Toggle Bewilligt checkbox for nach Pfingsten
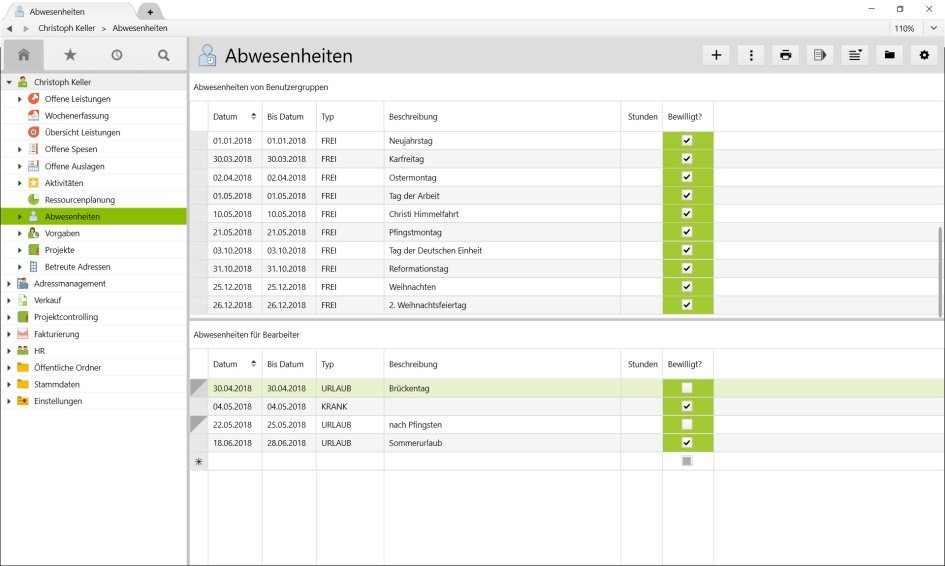This screenshot has height=566, width=945. click(x=687, y=425)
